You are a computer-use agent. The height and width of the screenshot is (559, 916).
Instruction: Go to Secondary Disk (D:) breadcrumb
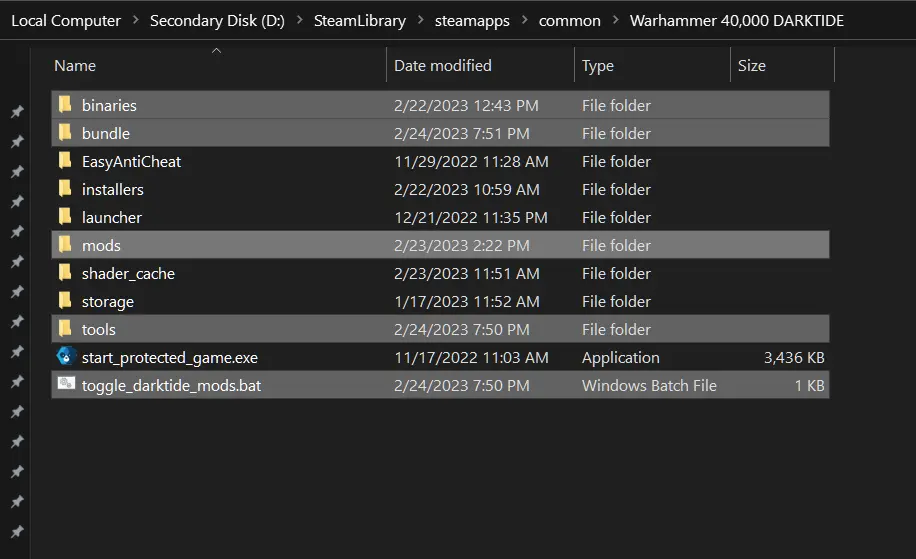coord(217,21)
